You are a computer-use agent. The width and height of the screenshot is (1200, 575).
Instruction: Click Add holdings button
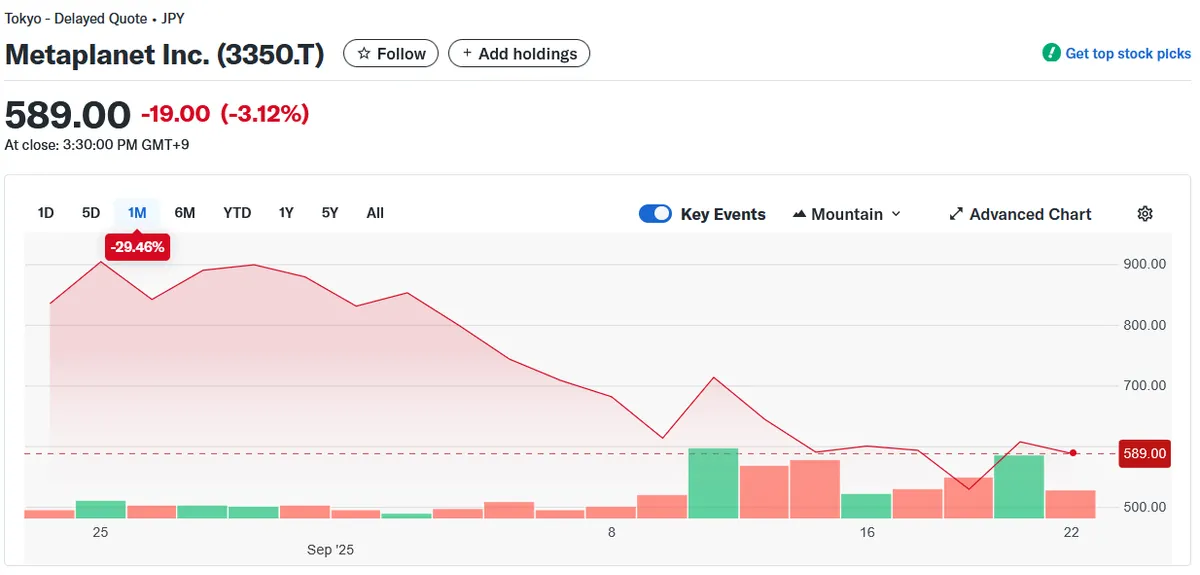tap(519, 54)
